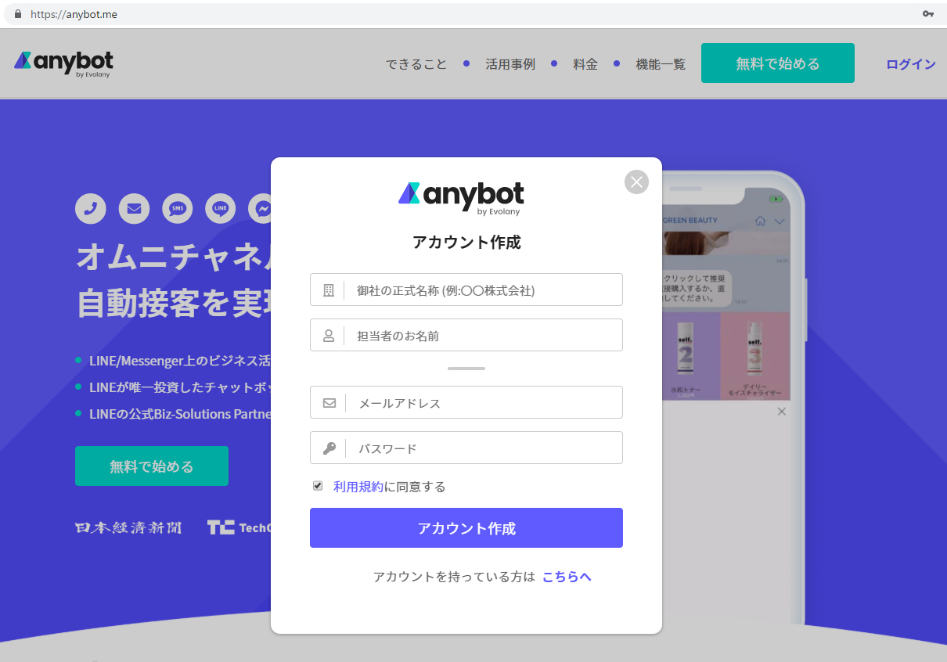The height and width of the screenshot is (662, 947).
Task: Click the 日本経済新聞 logo
Action: pyautogui.click(x=128, y=528)
